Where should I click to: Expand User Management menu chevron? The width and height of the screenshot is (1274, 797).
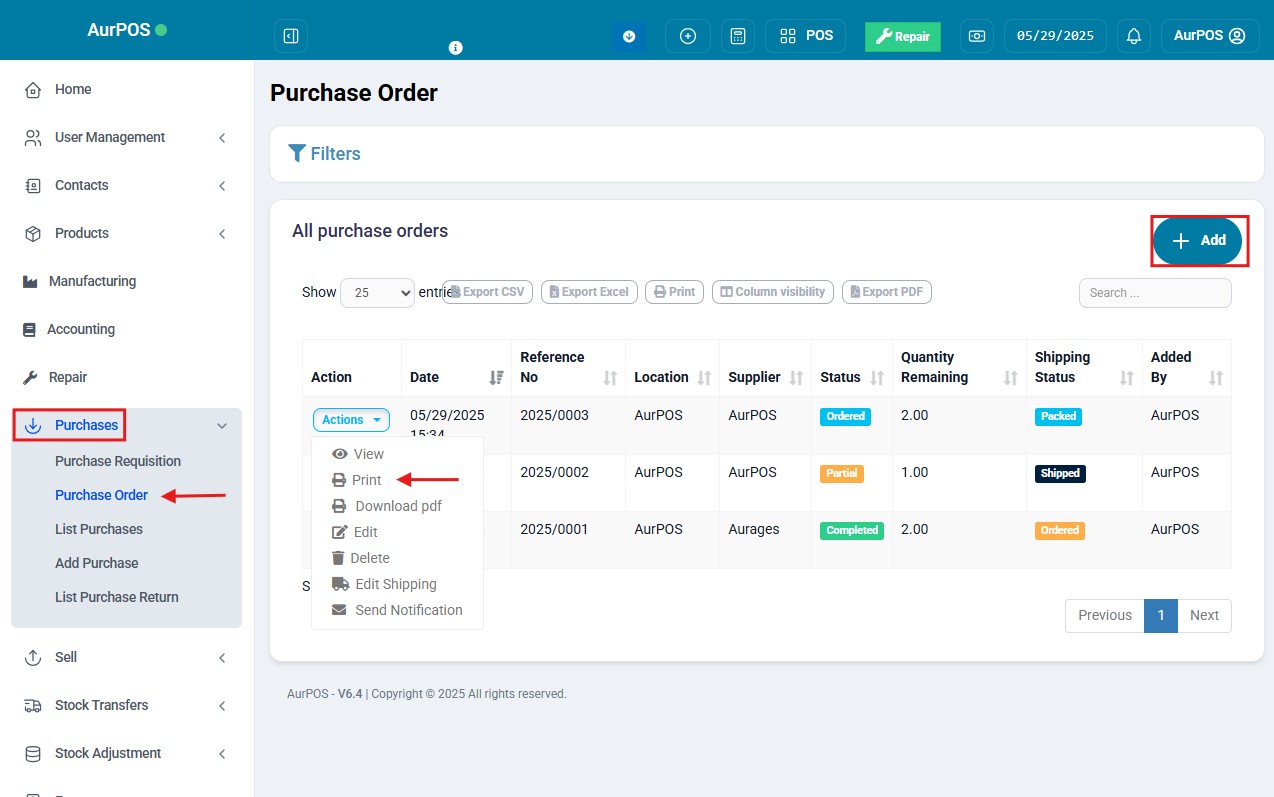pyautogui.click(x=222, y=138)
